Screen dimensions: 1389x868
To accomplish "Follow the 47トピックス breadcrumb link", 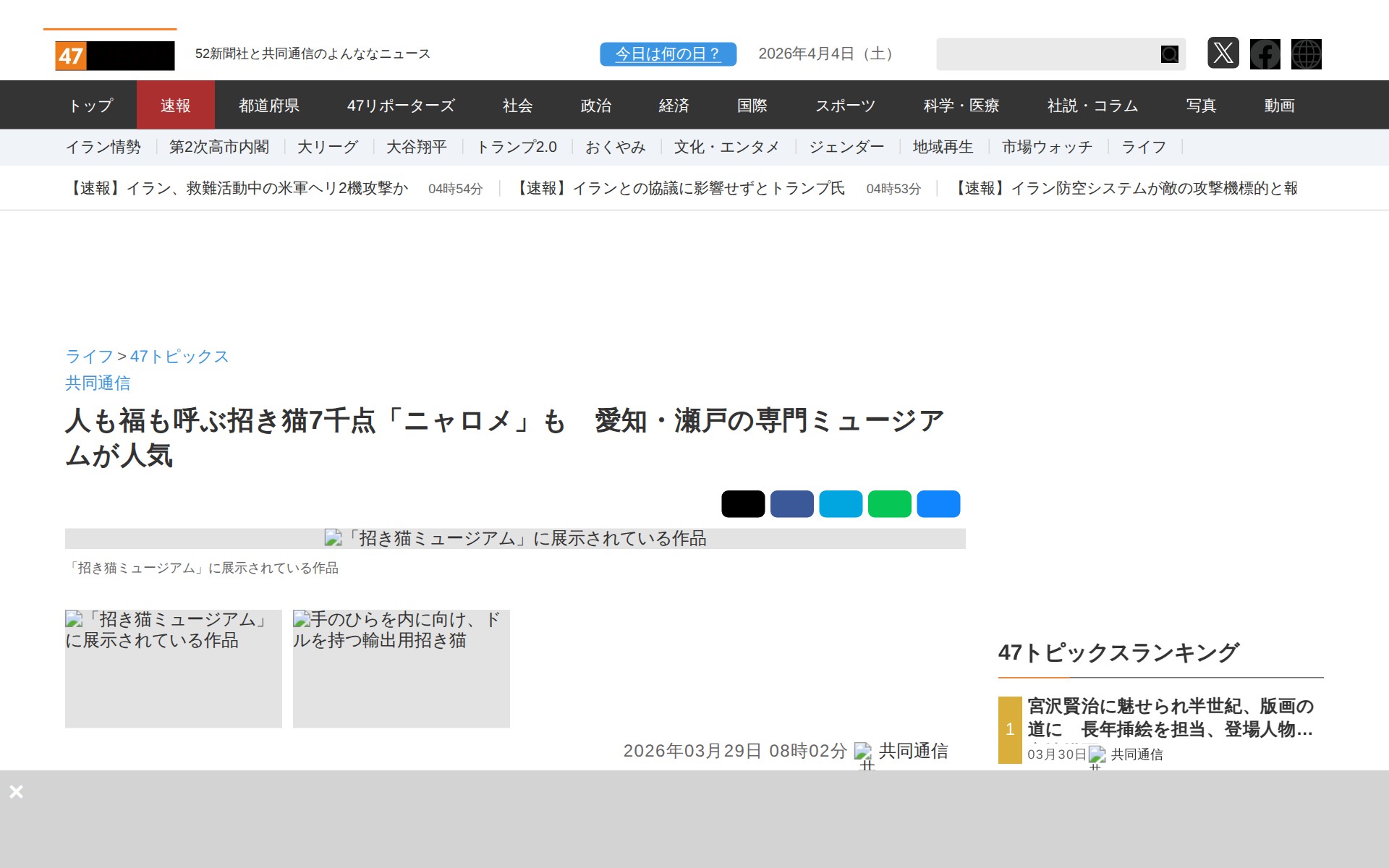I will [179, 357].
